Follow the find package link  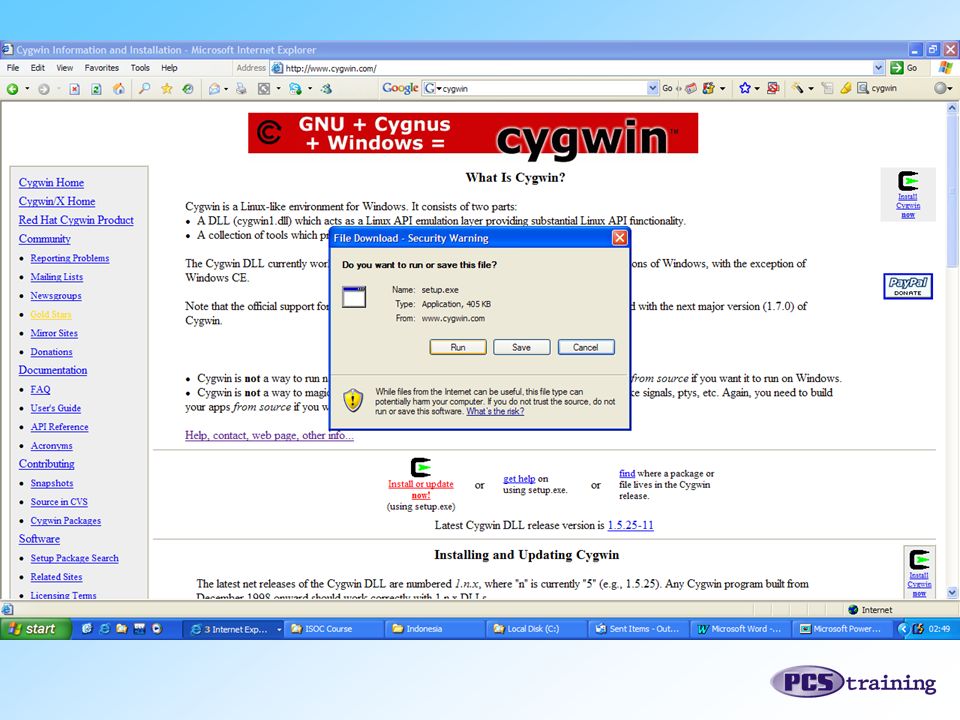[626, 473]
